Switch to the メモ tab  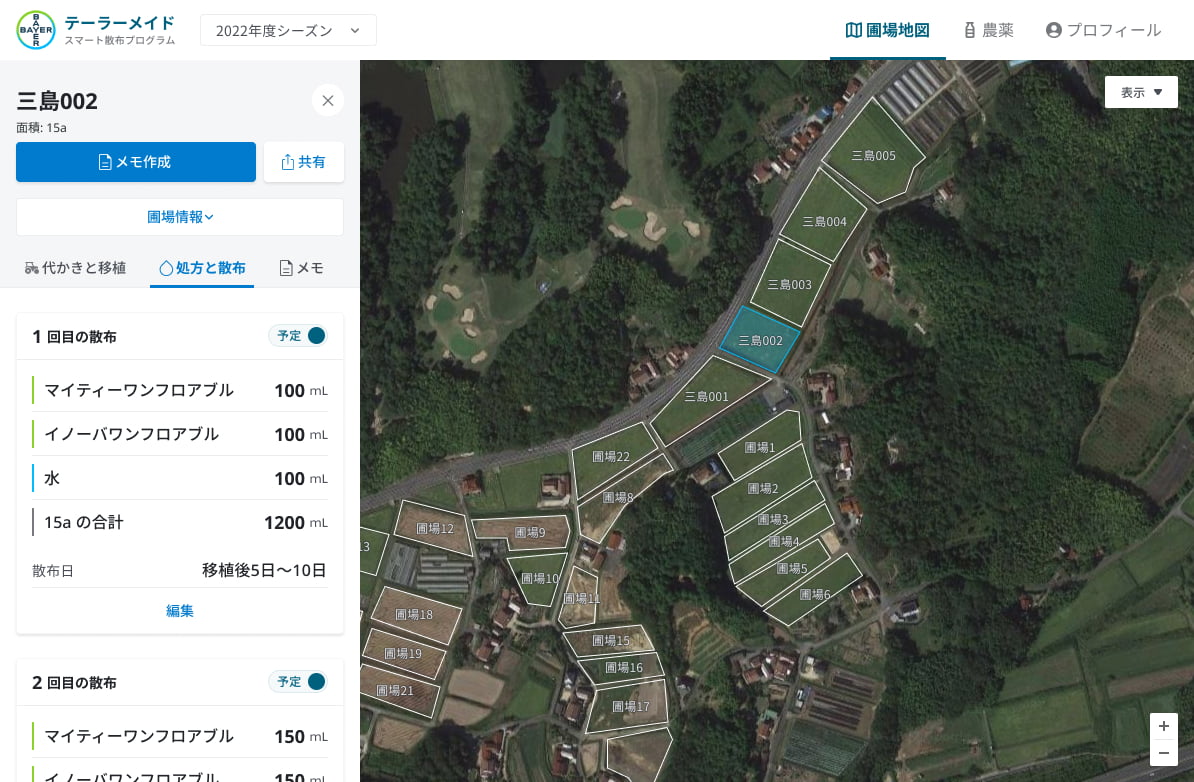coord(301,268)
